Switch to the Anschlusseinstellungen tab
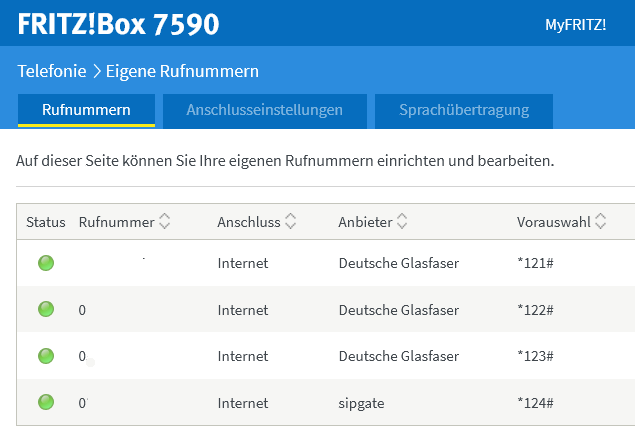The height and width of the screenshot is (435, 635). coord(265,110)
